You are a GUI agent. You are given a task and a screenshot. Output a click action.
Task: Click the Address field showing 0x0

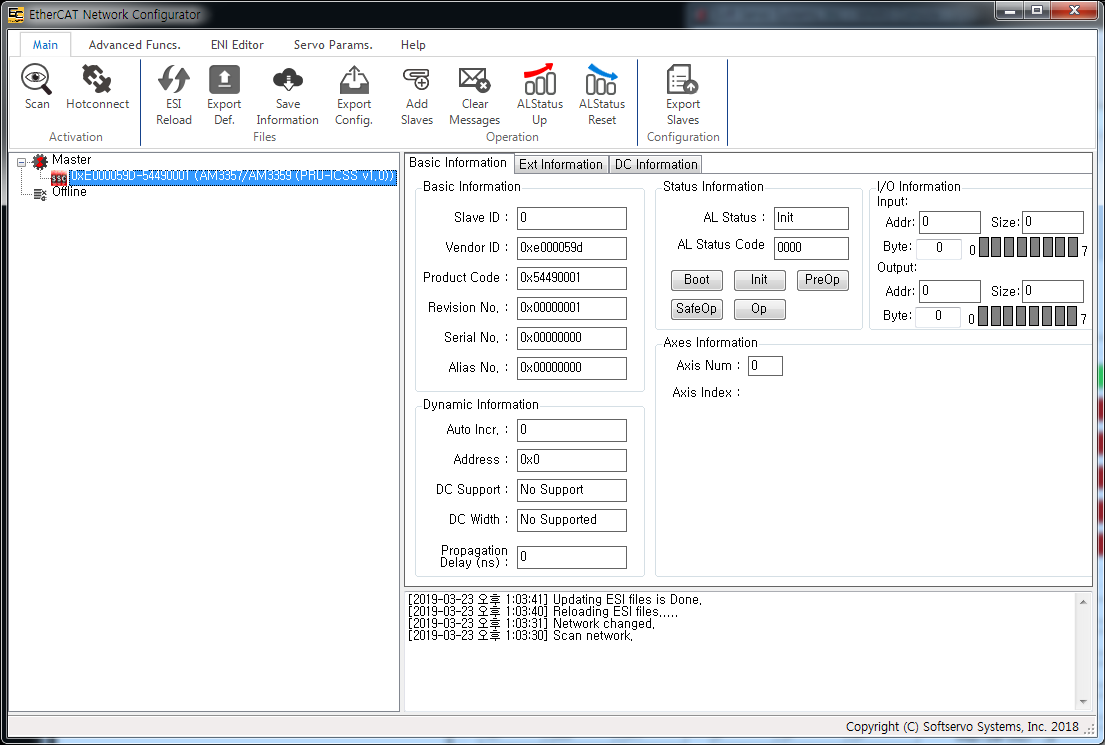point(572,460)
